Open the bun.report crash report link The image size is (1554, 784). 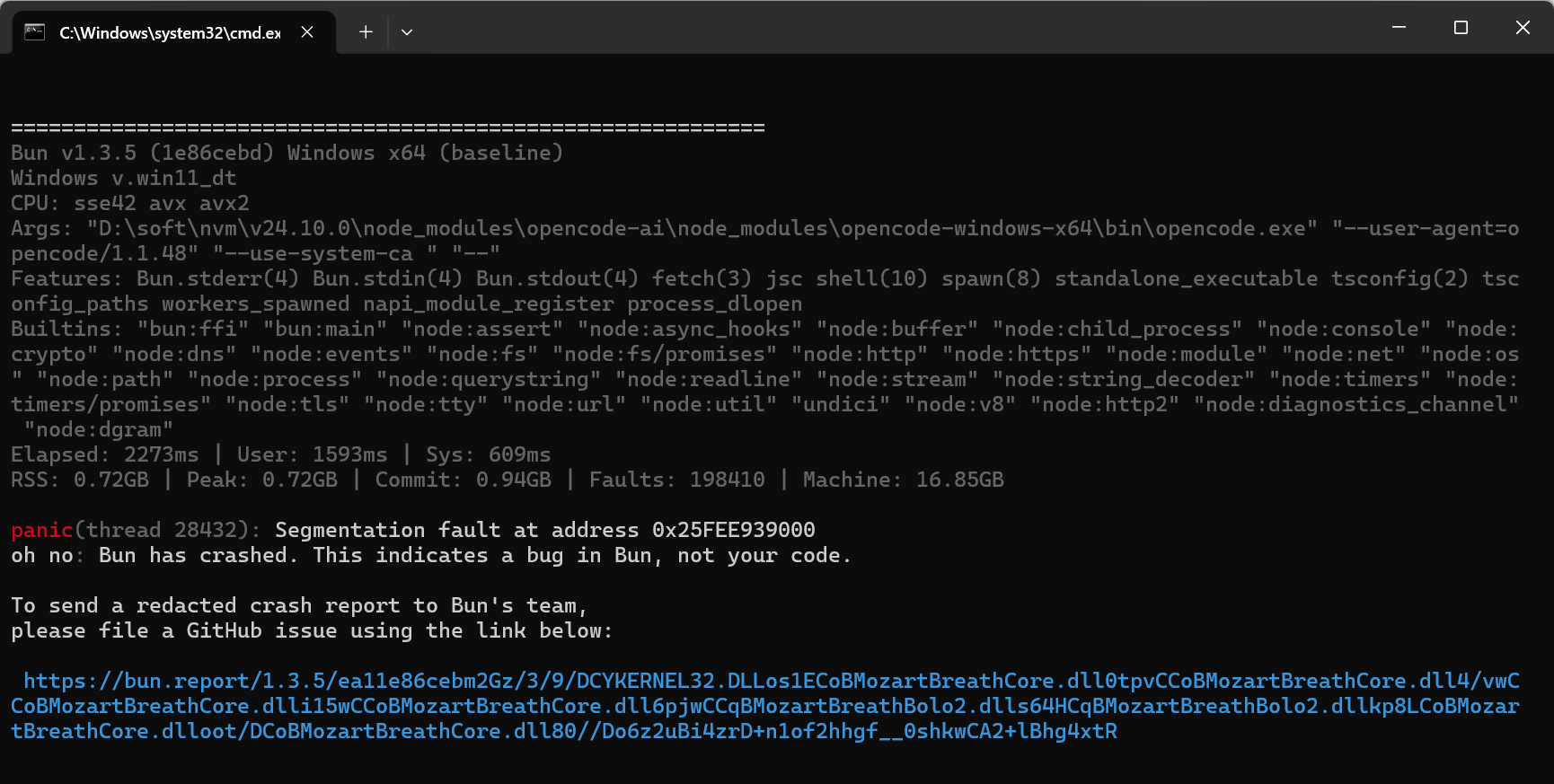[x=765, y=706]
